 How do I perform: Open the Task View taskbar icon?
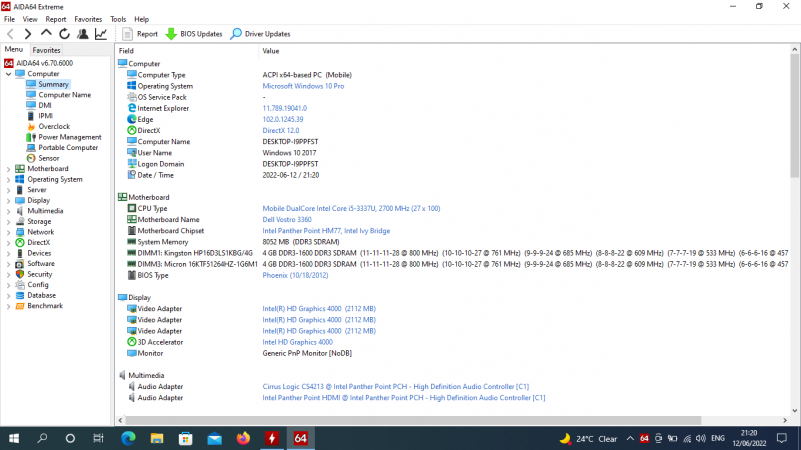pos(98,438)
